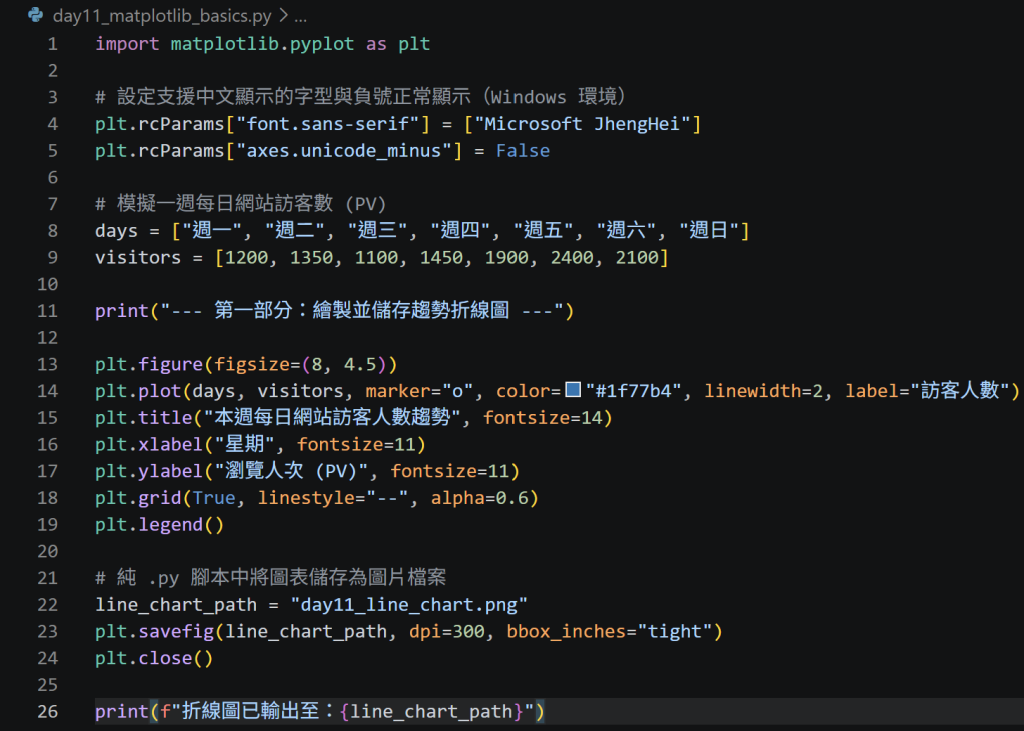The height and width of the screenshot is (731, 1024).
Task: Click the 'marker' argument in plt.plot
Action: point(398,391)
